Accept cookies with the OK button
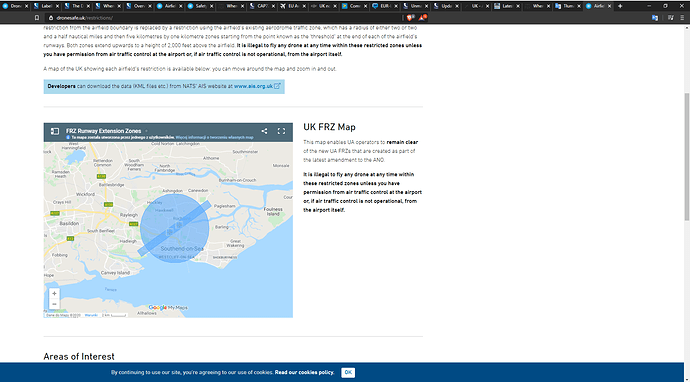 coord(348,372)
